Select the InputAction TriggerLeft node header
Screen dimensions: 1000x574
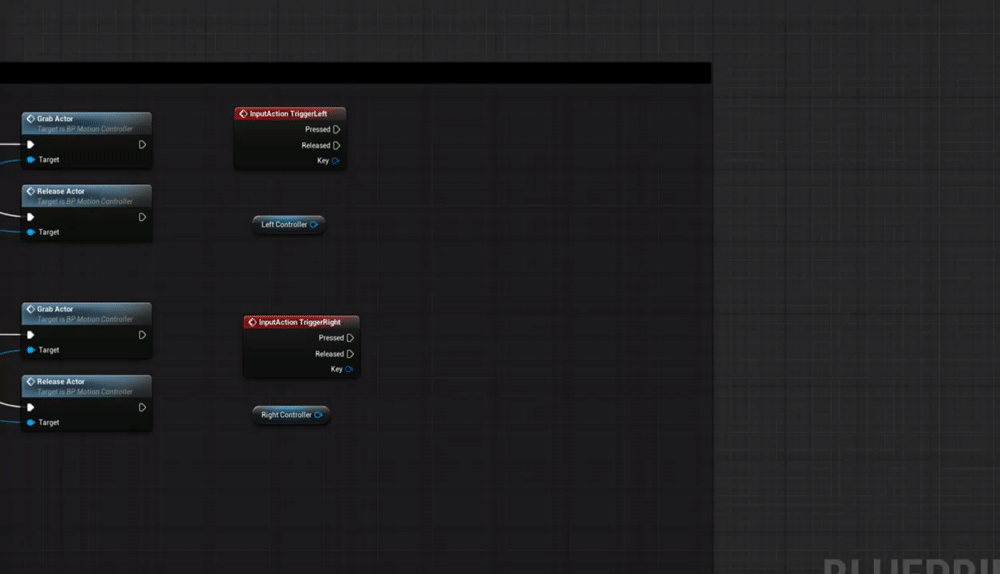(290, 114)
